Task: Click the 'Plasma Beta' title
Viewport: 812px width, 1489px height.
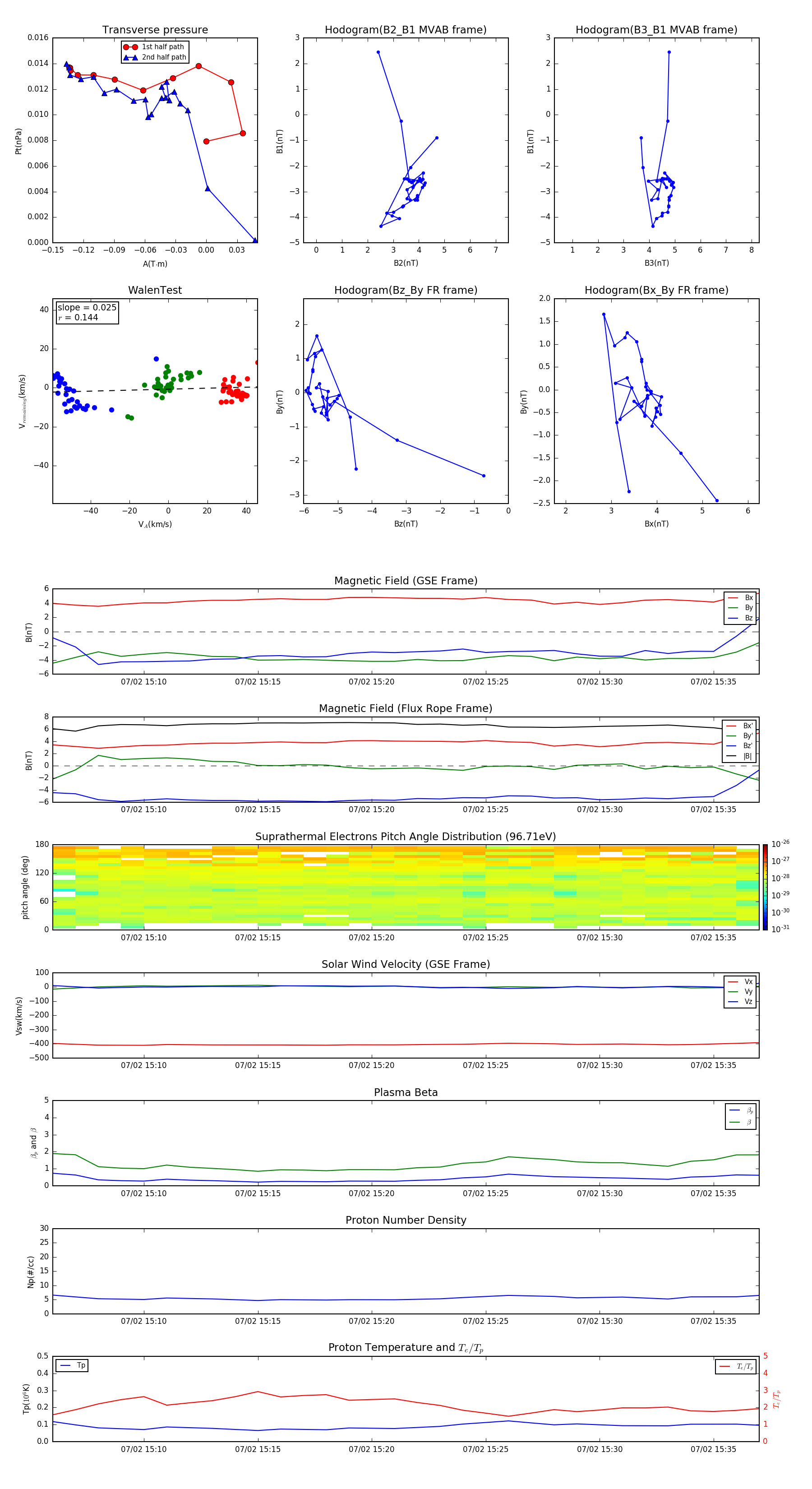Action: (406, 1093)
